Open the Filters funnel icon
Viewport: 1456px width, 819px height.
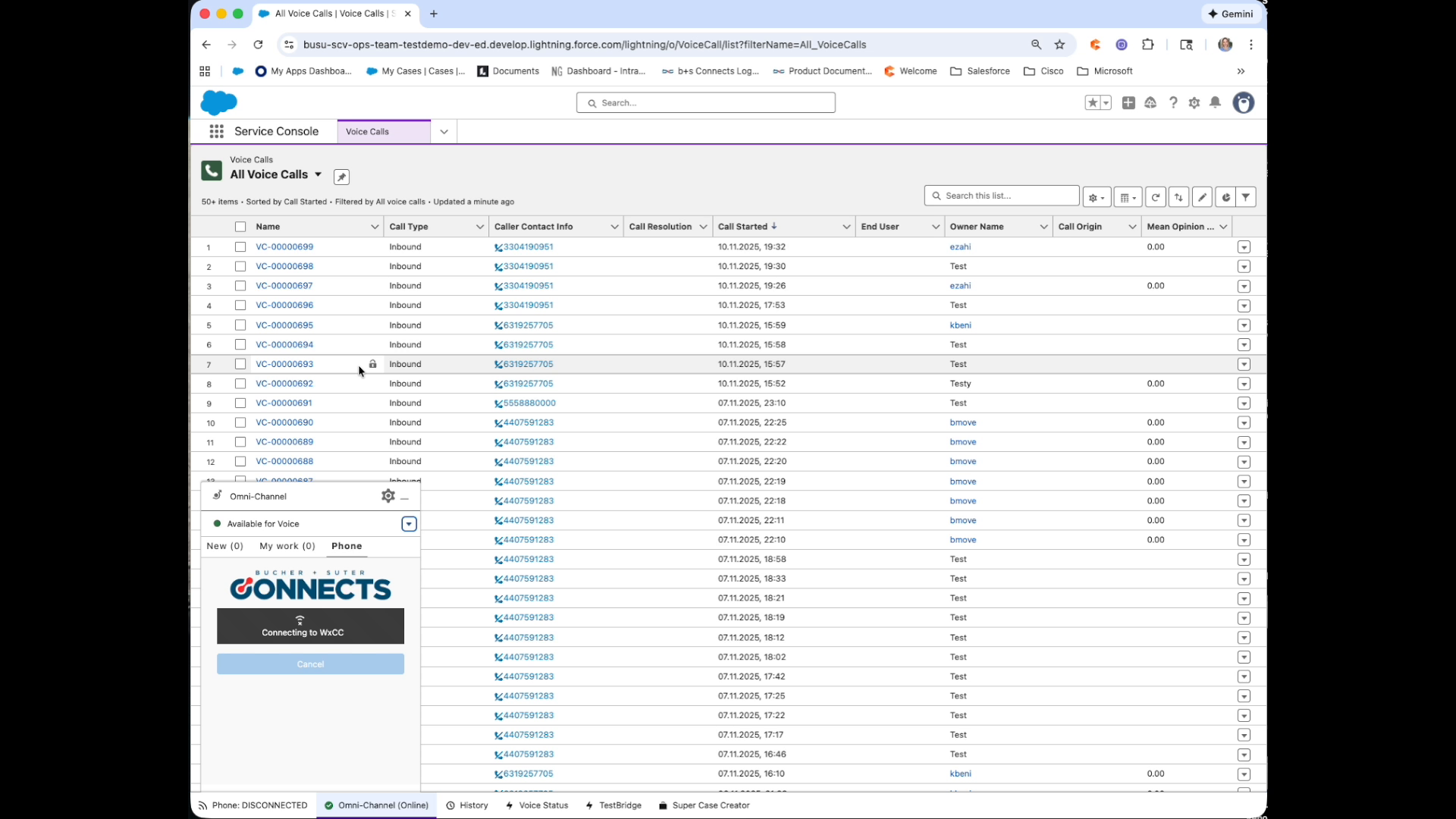coord(1247,197)
